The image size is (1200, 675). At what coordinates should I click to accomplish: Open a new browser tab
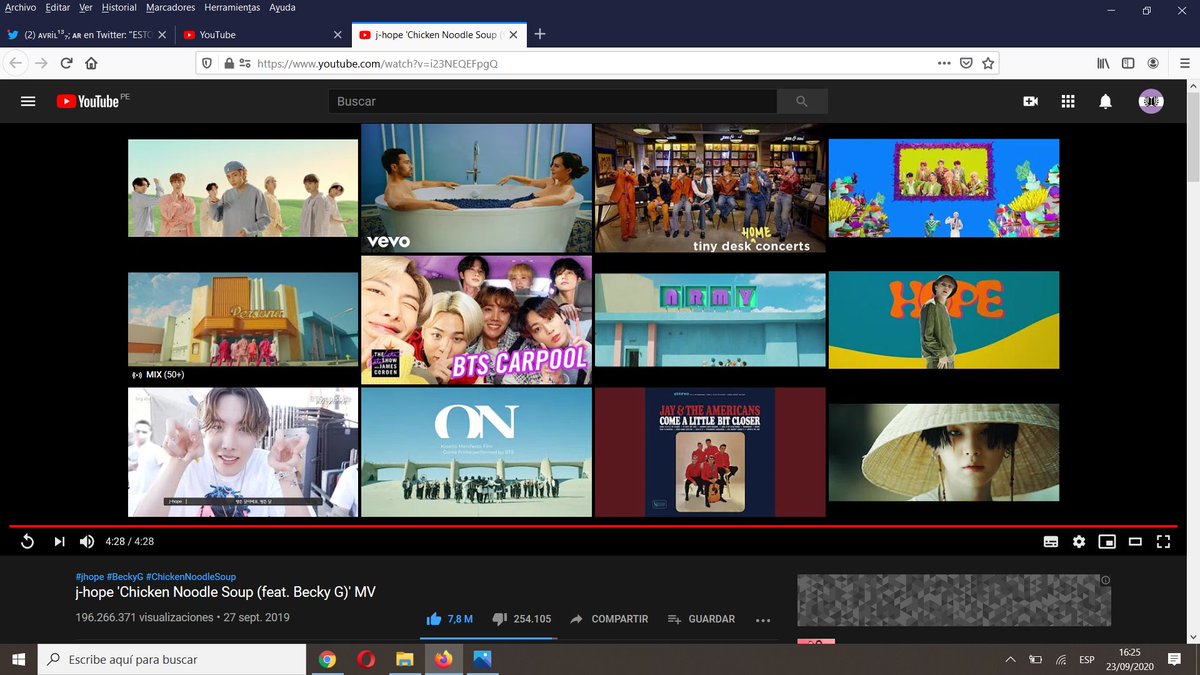(x=540, y=34)
